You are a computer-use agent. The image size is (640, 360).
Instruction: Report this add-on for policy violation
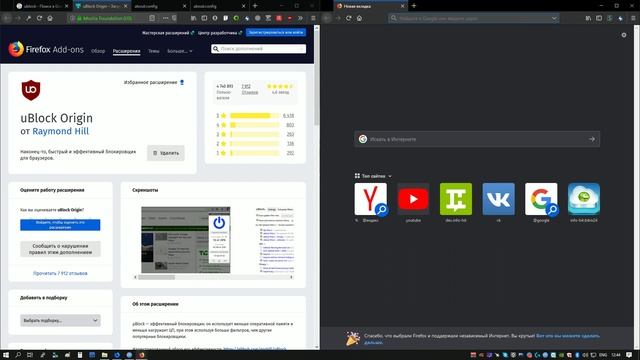pos(60,249)
